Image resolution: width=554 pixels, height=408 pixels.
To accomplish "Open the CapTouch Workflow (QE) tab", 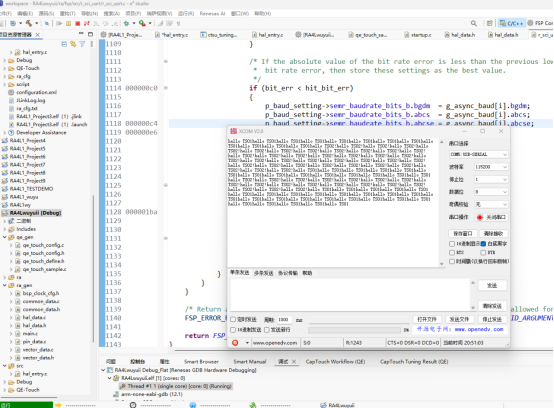I will coord(335,362).
